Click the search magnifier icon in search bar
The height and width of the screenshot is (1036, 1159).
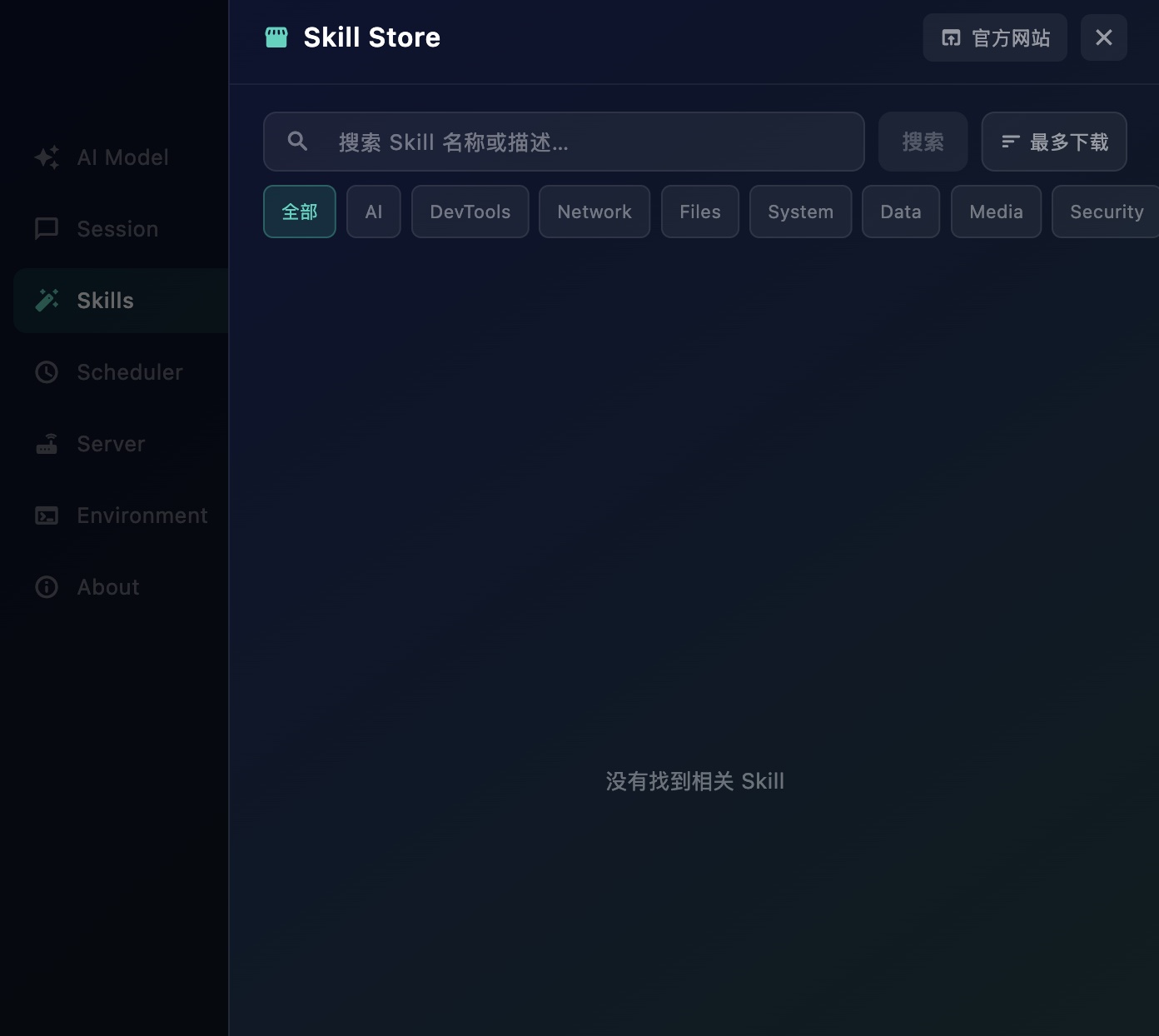[296, 142]
